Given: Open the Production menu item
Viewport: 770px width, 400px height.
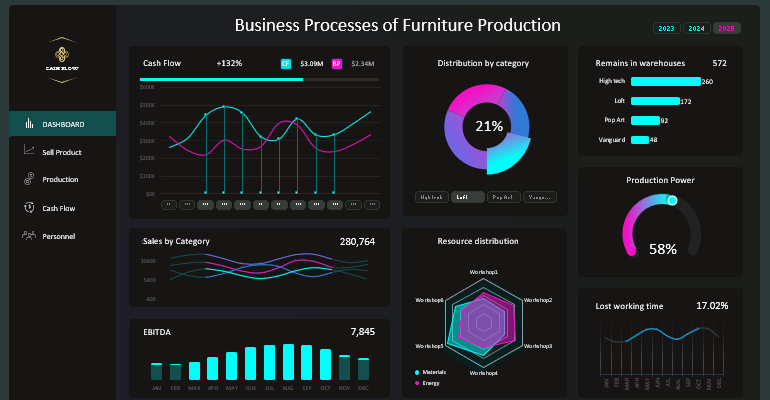Looking at the screenshot, I should pyautogui.click(x=60, y=180).
